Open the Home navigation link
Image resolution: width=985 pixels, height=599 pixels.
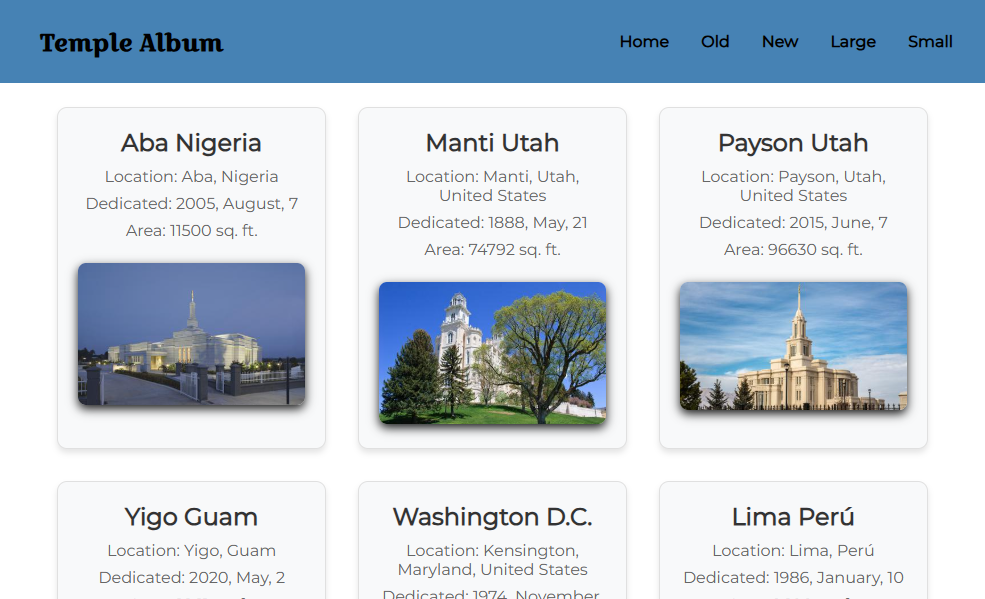pos(644,42)
